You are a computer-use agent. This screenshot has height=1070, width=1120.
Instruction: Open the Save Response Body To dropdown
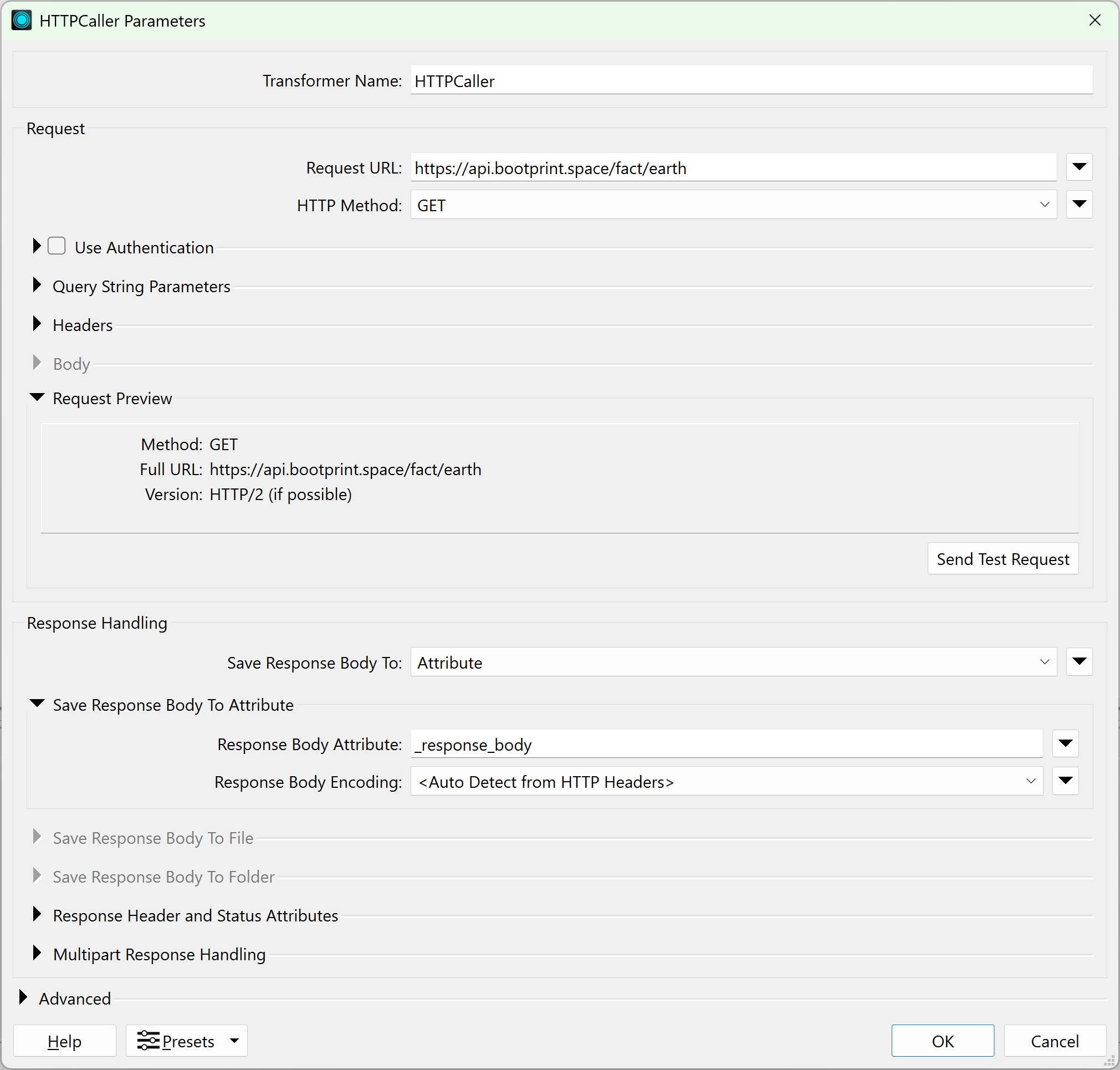733,662
